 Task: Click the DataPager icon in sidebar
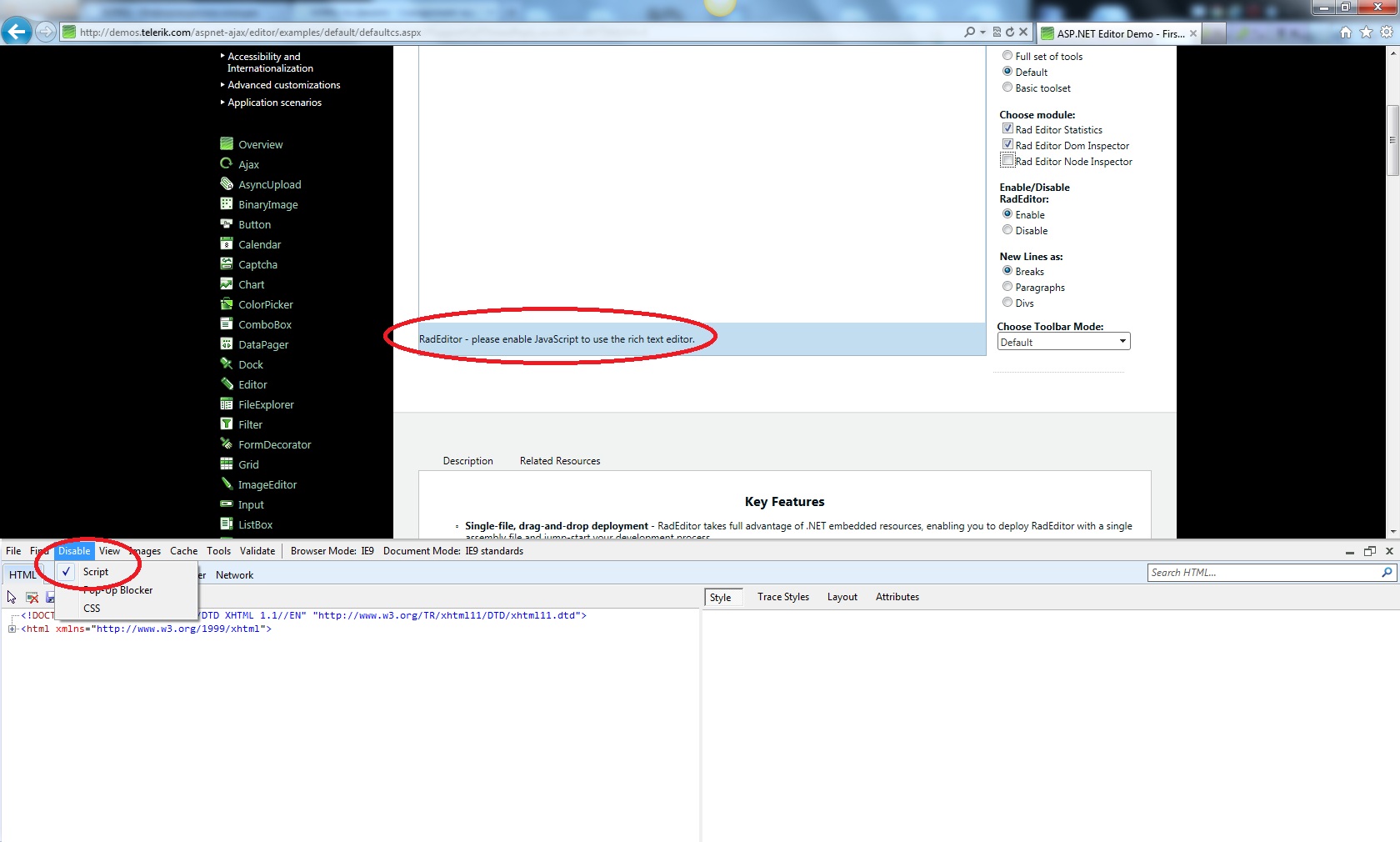point(227,343)
